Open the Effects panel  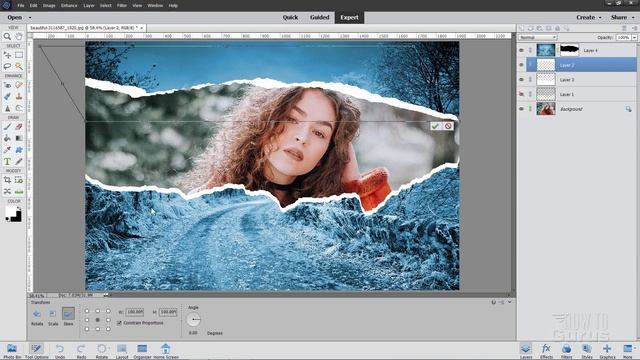point(546,351)
